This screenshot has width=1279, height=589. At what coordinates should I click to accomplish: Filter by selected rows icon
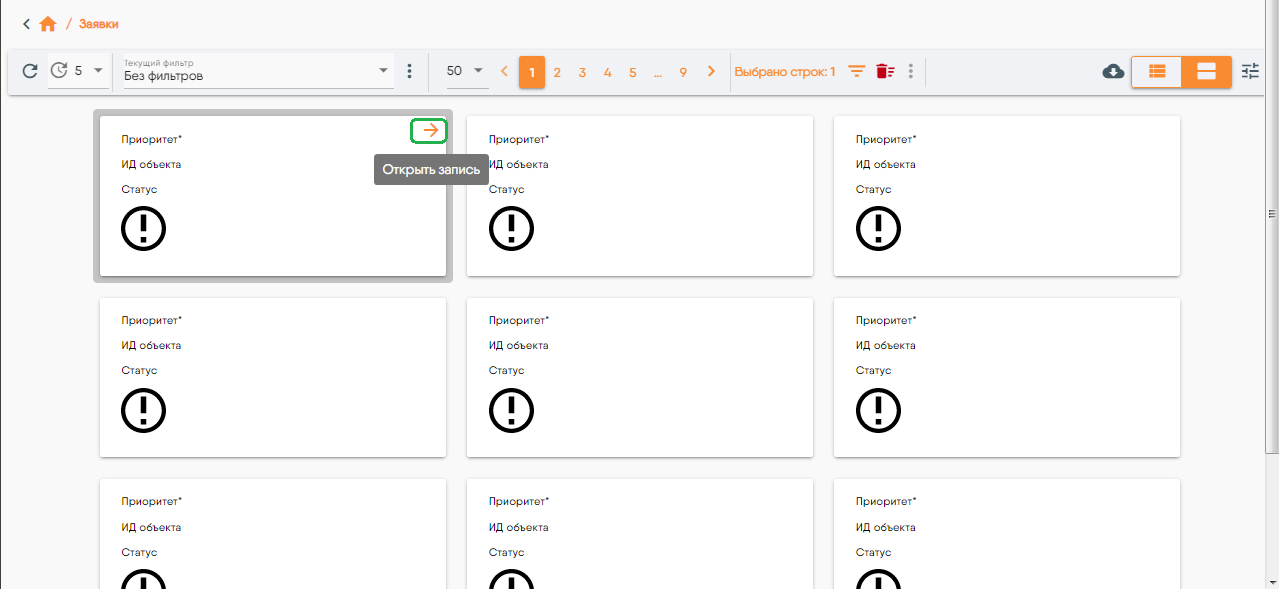pyautogui.click(x=857, y=71)
